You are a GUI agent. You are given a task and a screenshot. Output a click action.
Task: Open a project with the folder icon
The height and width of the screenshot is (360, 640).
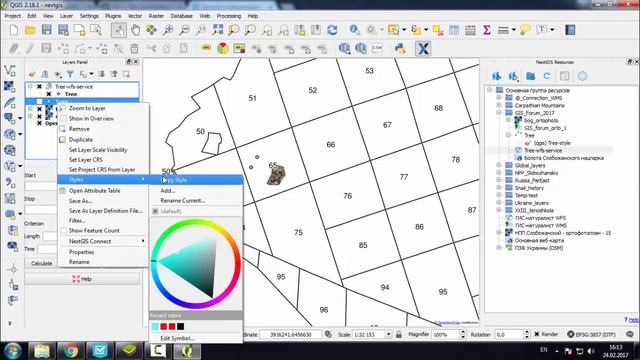[x=30, y=30]
